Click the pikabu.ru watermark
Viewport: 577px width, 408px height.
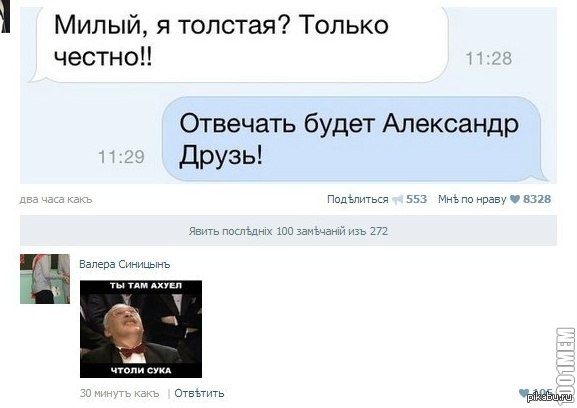tap(550, 398)
